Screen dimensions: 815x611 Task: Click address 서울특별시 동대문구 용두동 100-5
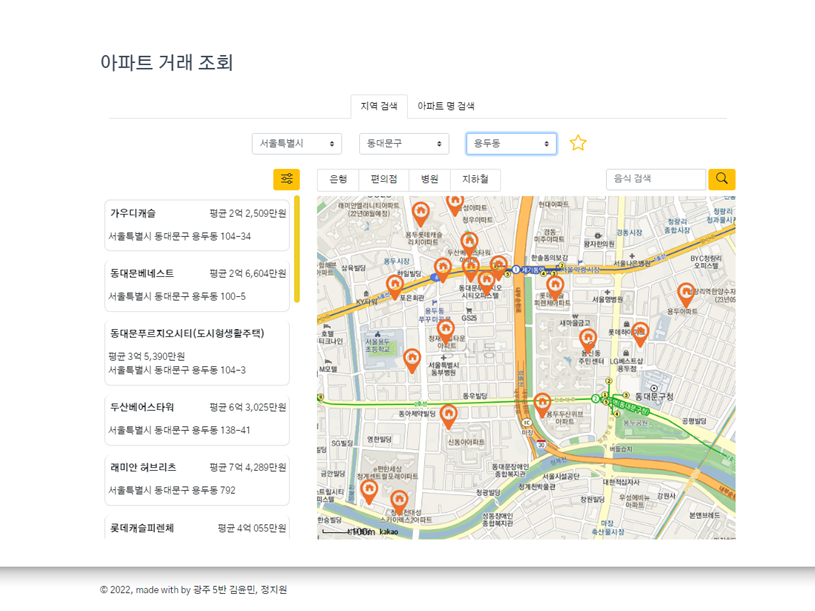177,297
